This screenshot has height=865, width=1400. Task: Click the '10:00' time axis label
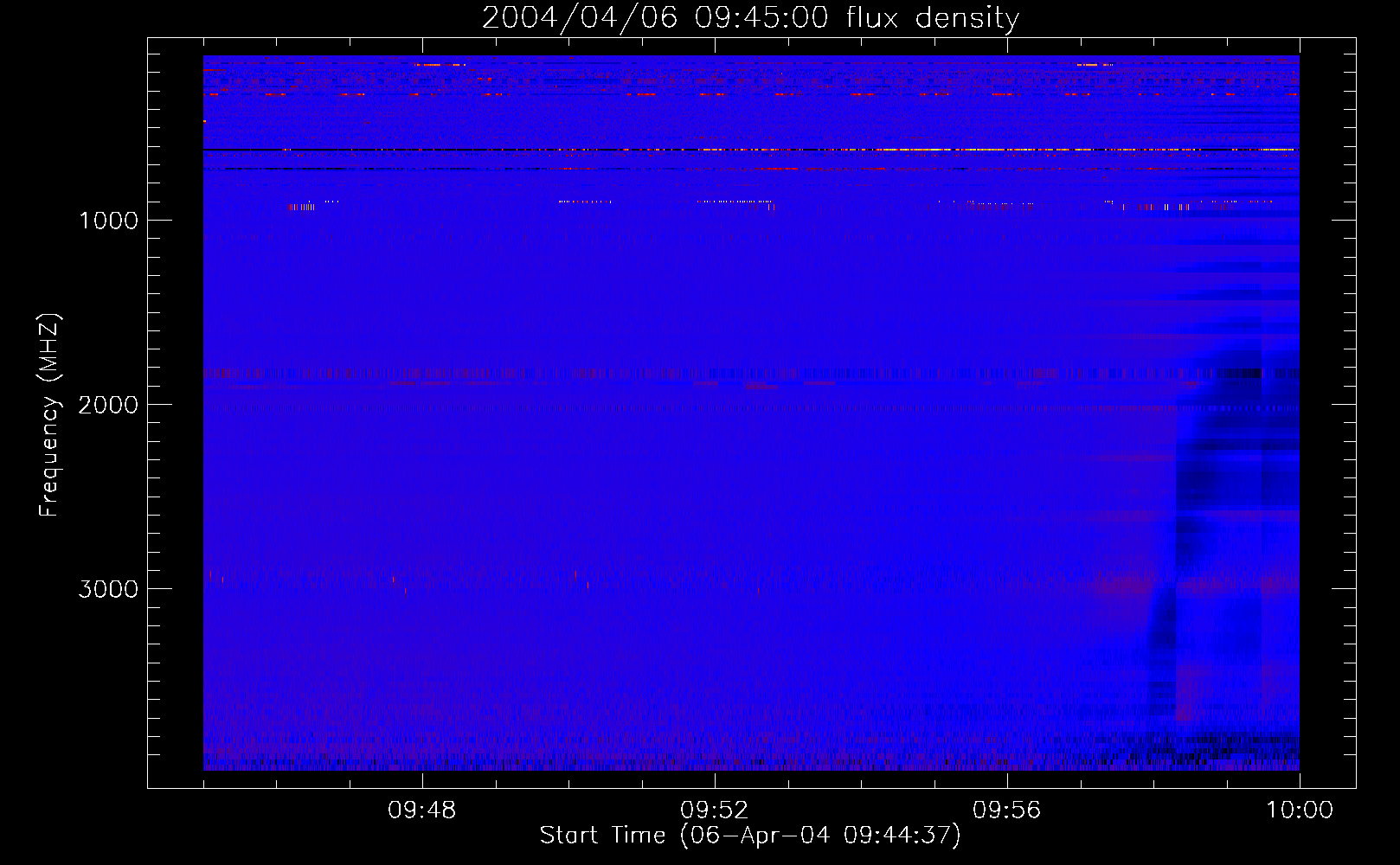click(x=1300, y=811)
